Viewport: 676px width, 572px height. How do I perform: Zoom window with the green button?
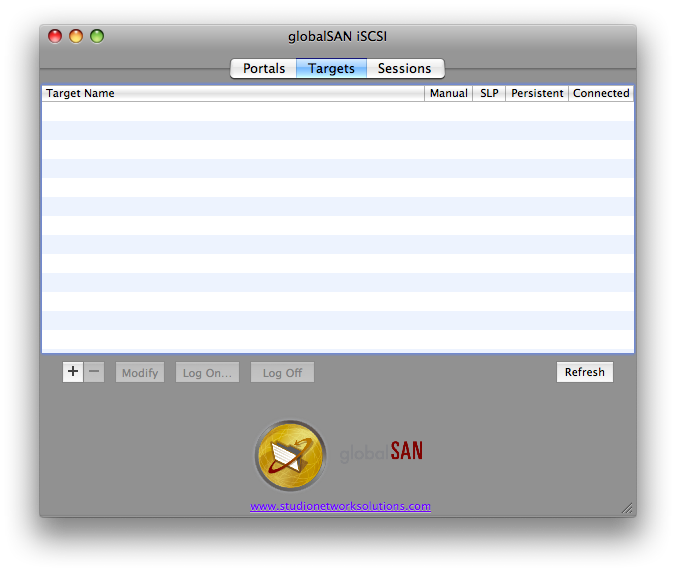(97, 36)
